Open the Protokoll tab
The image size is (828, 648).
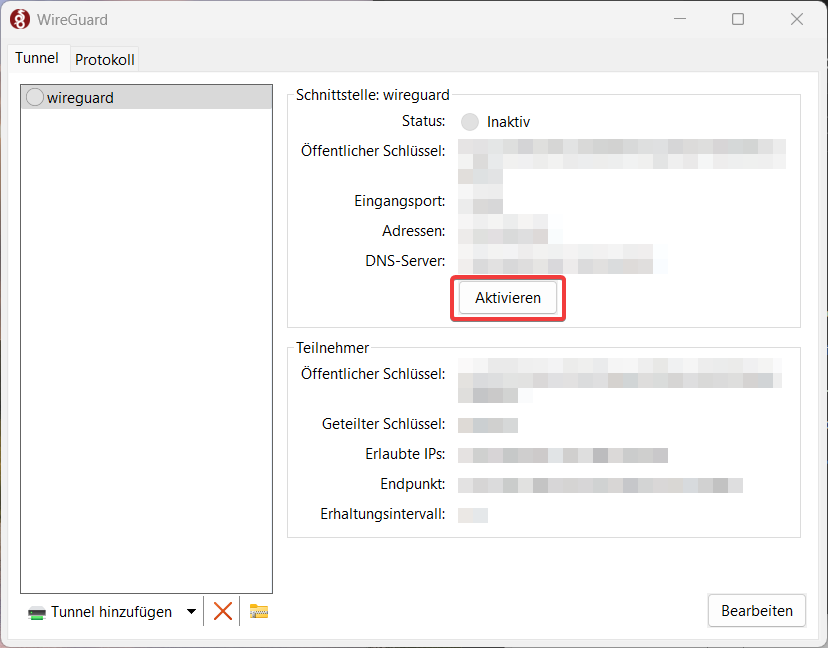click(x=105, y=60)
